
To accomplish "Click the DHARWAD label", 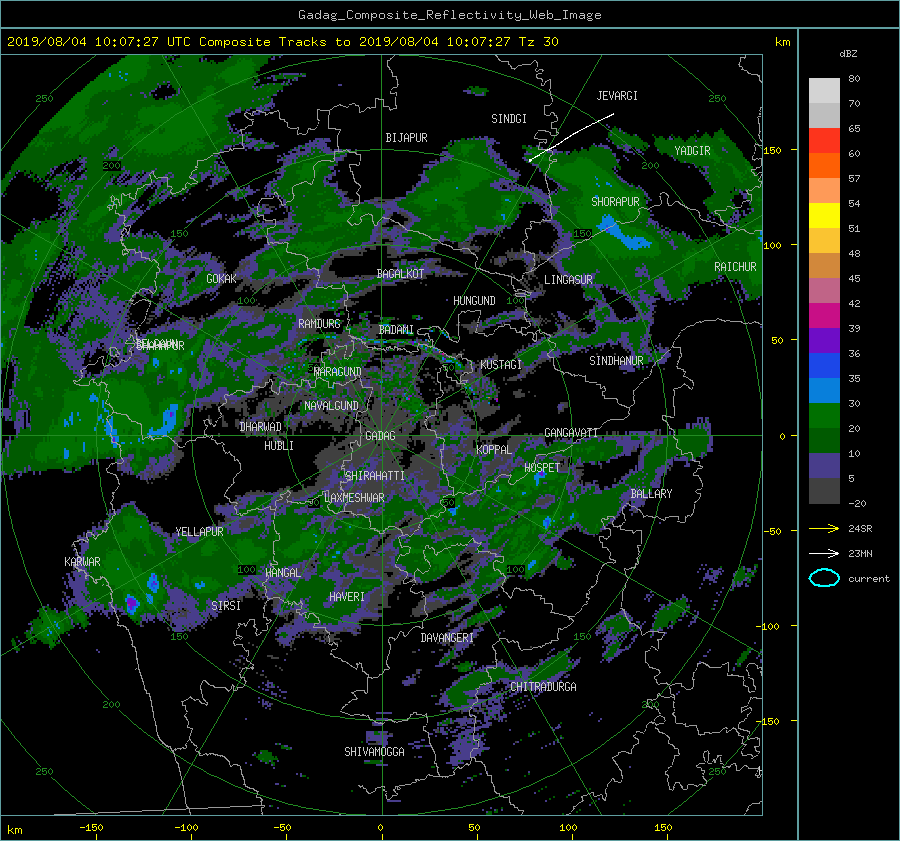I will point(261,427).
